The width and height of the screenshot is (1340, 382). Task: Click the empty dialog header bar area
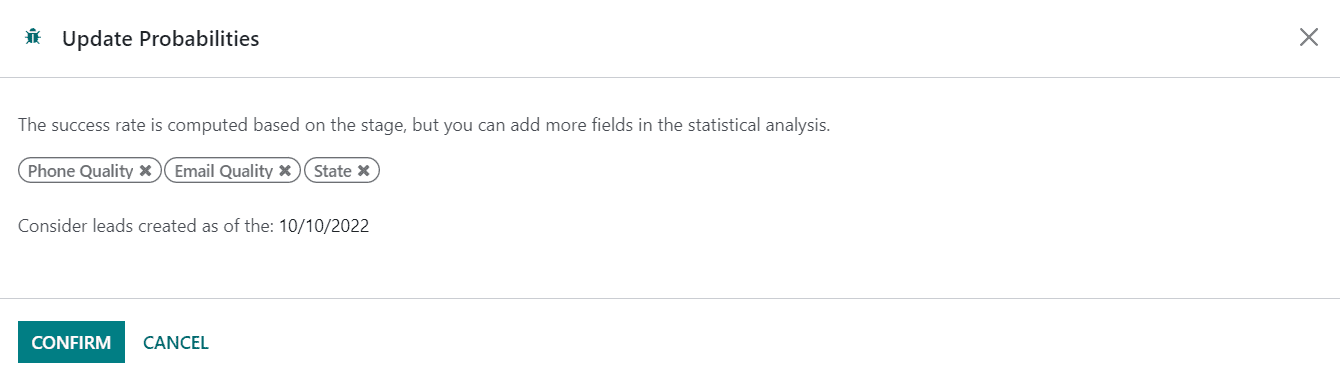point(778,38)
